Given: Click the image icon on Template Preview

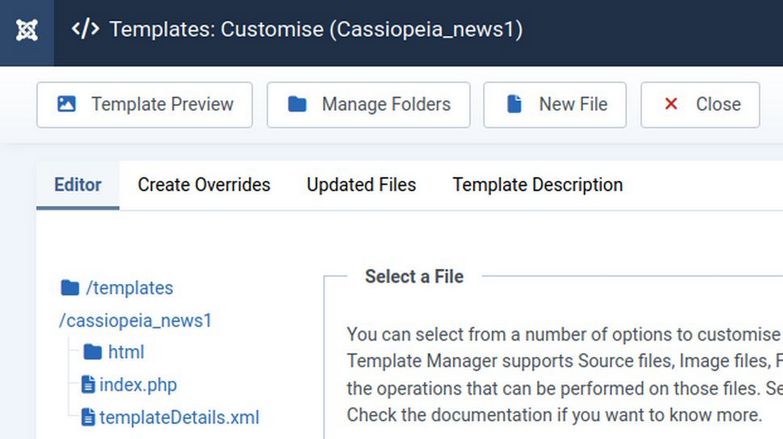Looking at the screenshot, I should (67, 104).
